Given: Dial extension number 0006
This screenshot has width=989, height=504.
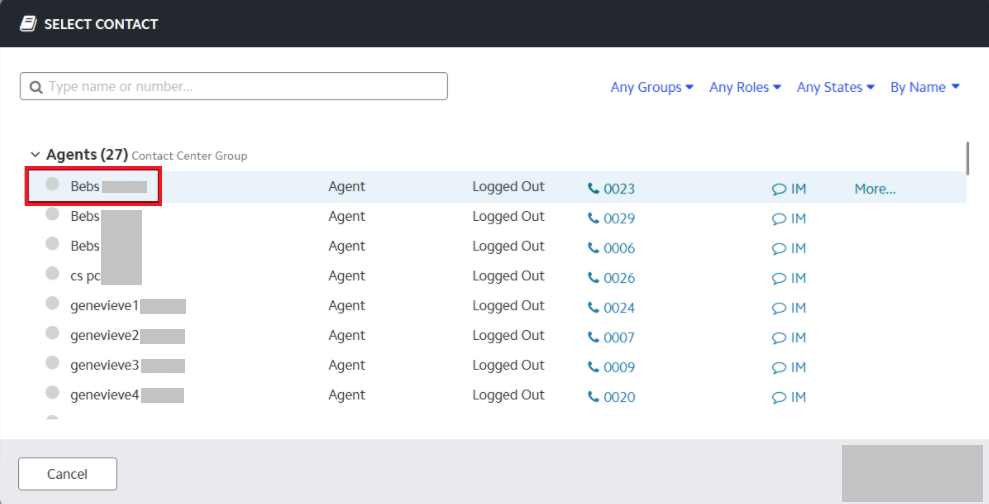Looking at the screenshot, I should coord(619,248).
